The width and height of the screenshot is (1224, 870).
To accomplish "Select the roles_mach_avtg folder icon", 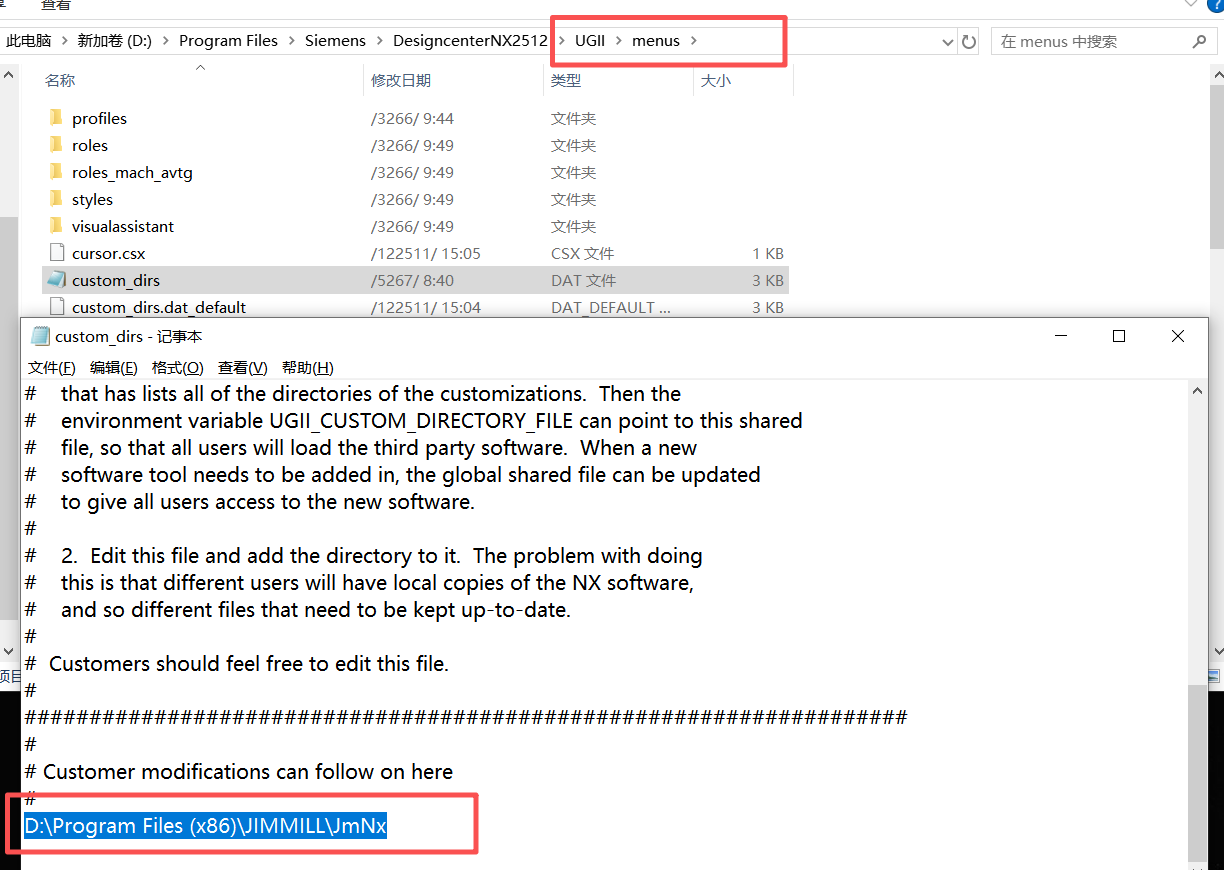I will [56, 172].
